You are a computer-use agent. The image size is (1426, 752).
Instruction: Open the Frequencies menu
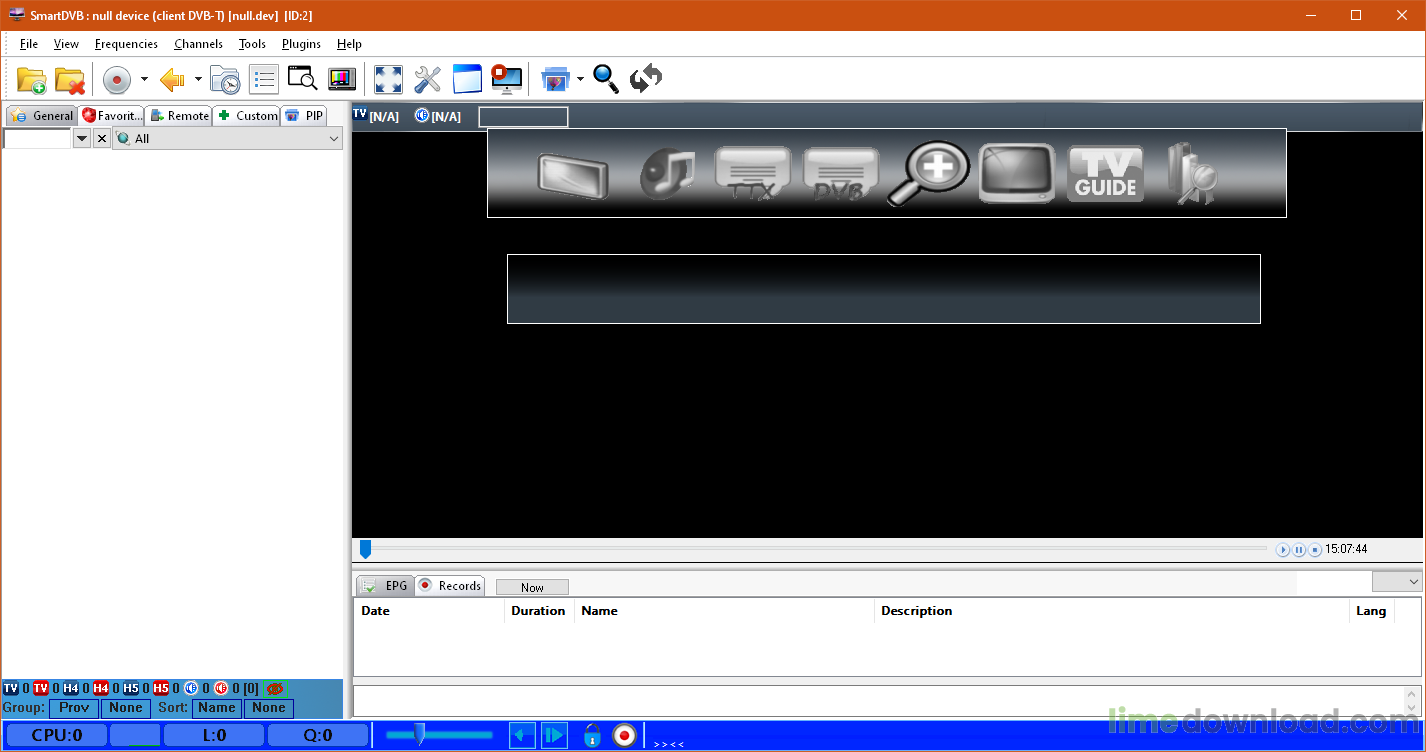tap(126, 44)
